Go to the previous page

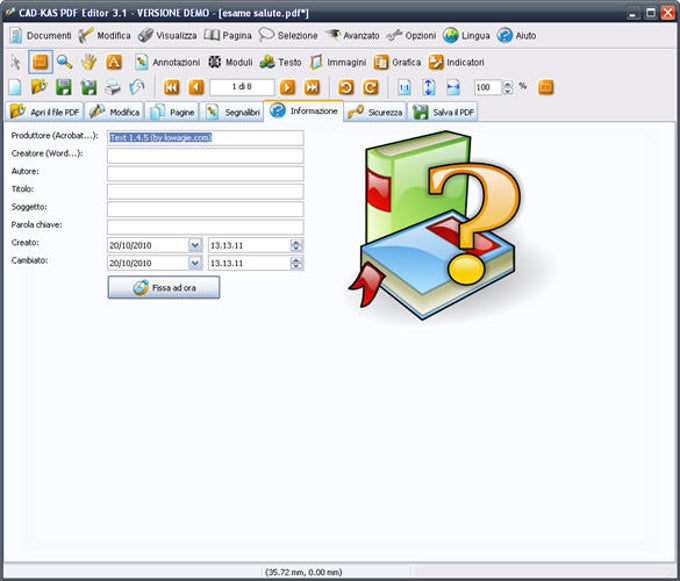coord(196,87)
